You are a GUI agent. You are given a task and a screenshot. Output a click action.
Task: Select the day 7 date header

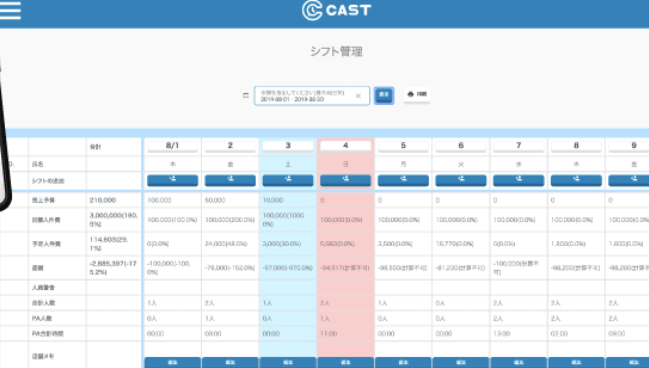tap(519, 146)
